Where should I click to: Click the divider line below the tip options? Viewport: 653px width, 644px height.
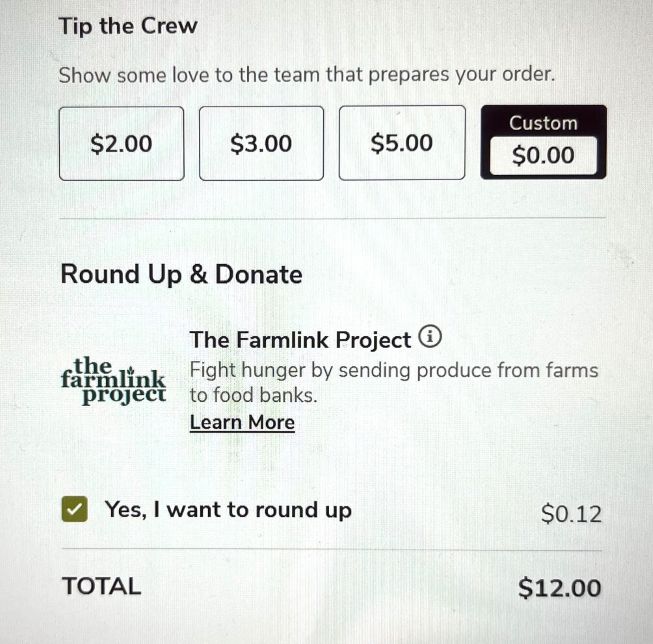tap(332, 217)
